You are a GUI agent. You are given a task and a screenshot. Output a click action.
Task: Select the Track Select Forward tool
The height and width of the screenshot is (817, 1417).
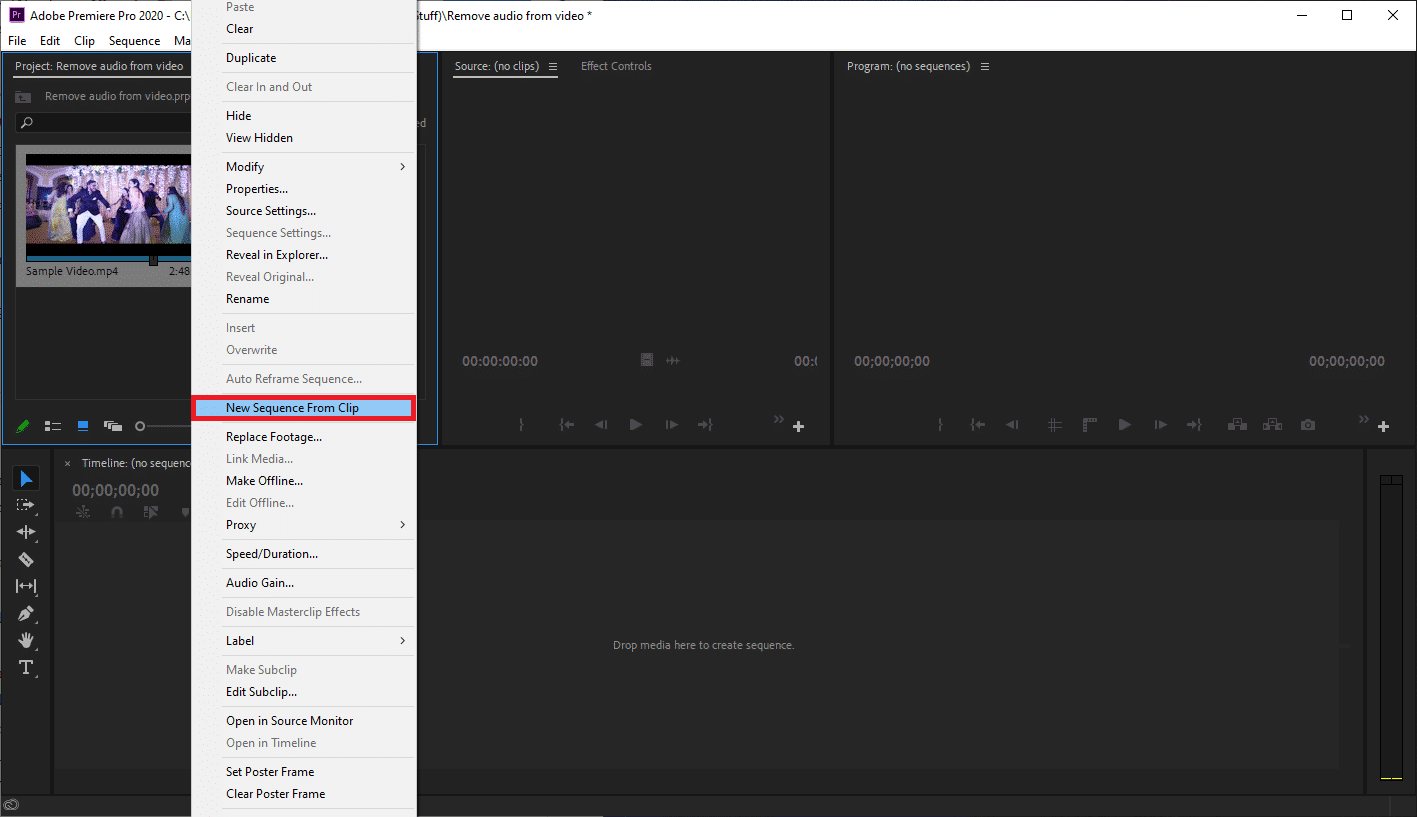[25, 505]
